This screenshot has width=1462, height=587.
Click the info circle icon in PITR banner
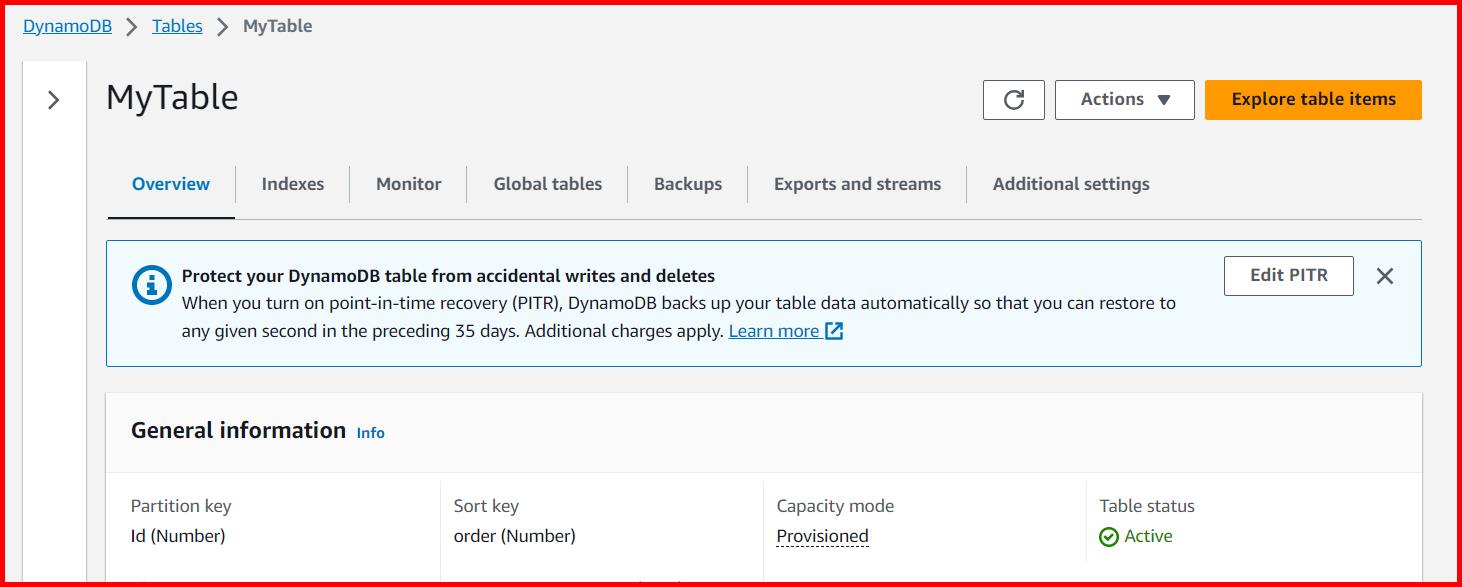(x=149, y=287)
